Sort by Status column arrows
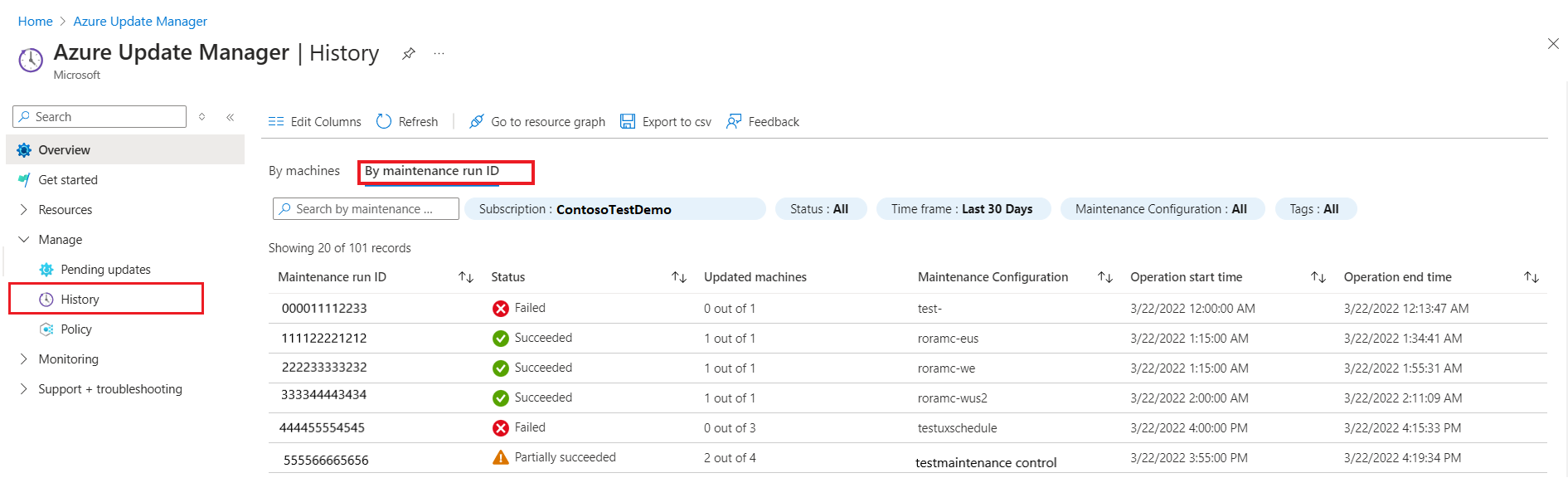The width and height of the screenshot is (1568, 478). coord(679,277)
